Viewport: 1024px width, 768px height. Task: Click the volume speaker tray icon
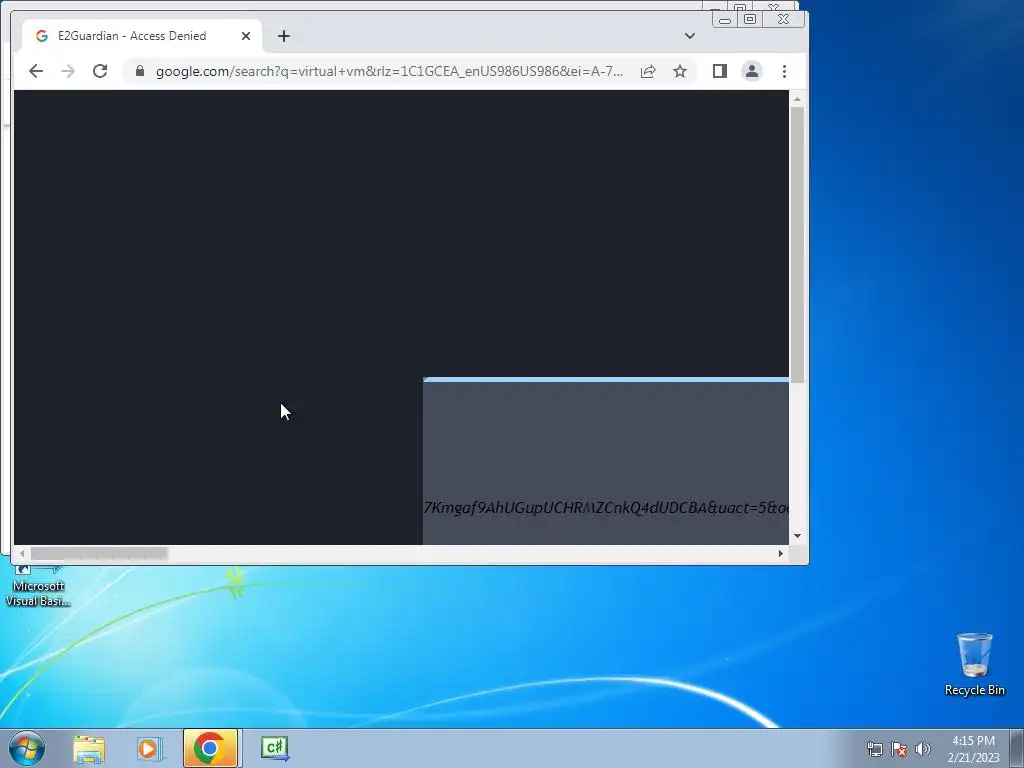pos(923,749)
